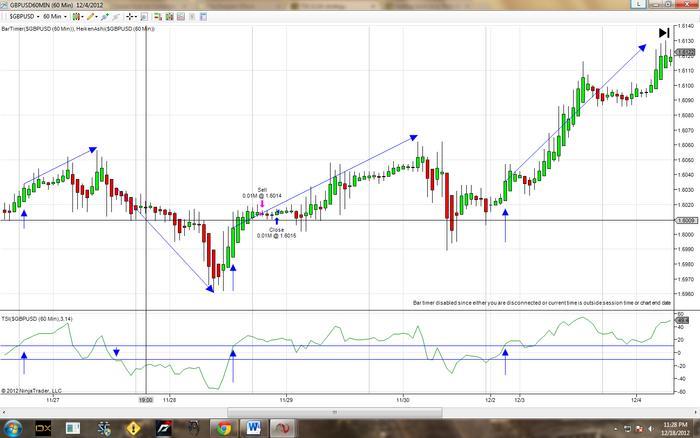
Task: Click the indicators panel icon
Action: pyautogui.click(x=181, y=17)
